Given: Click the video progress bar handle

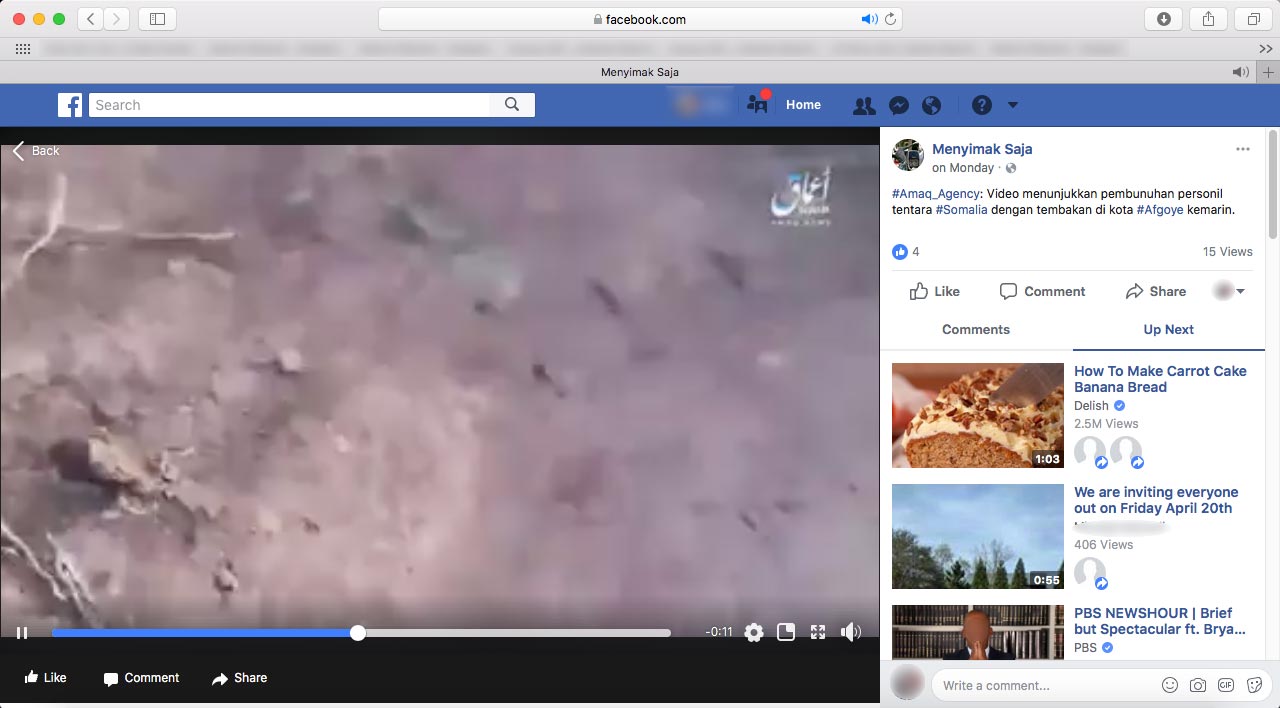Looking at the screenshot, I should pos(358,632).
